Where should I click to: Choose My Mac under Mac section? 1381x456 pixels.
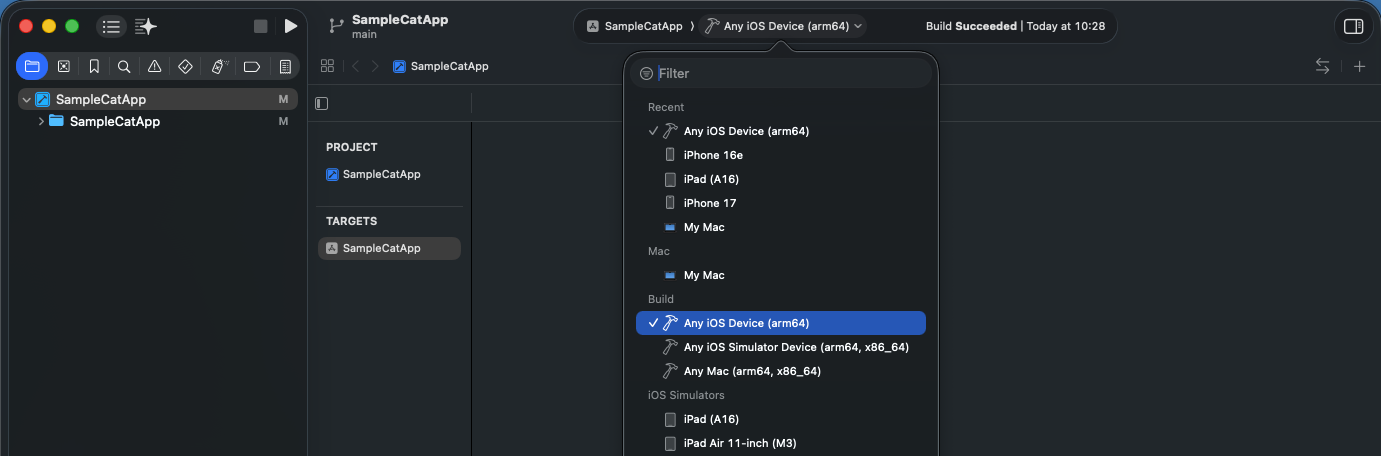point(781,275)
